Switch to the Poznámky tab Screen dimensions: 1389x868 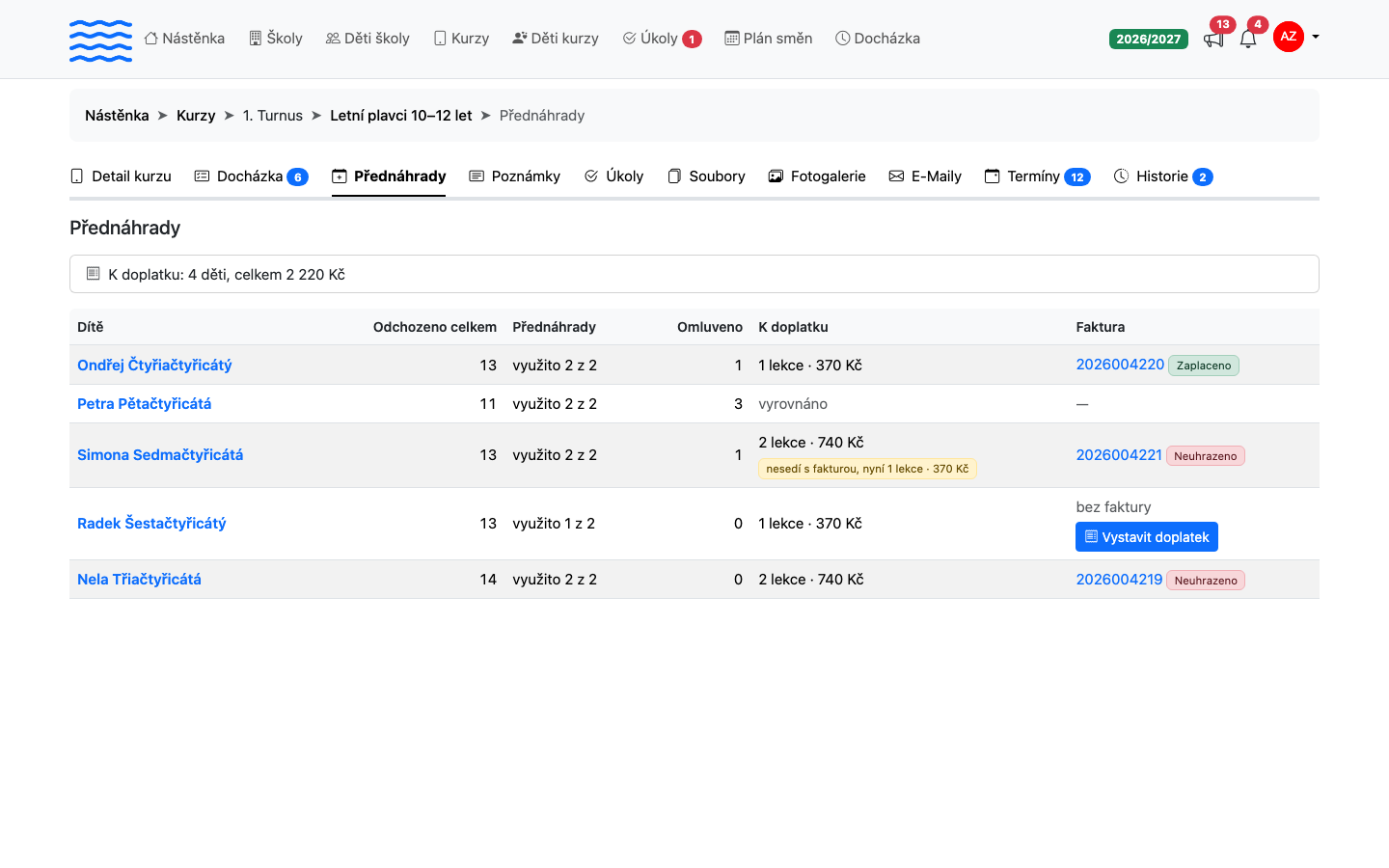pyautogui.click(x=514, y=176)
